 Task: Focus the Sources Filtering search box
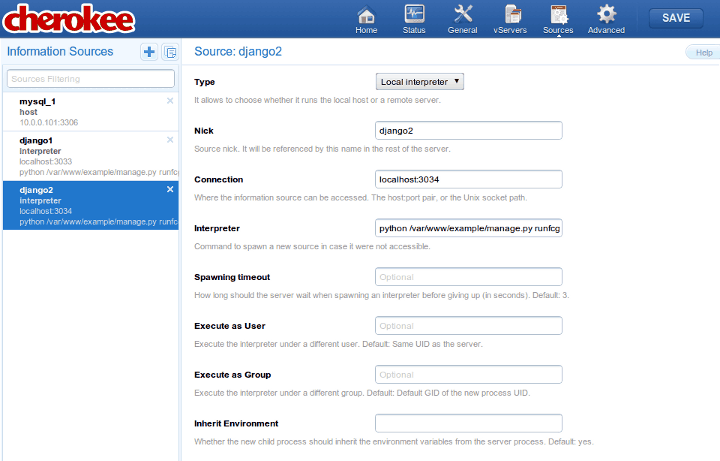pos(90,78)
